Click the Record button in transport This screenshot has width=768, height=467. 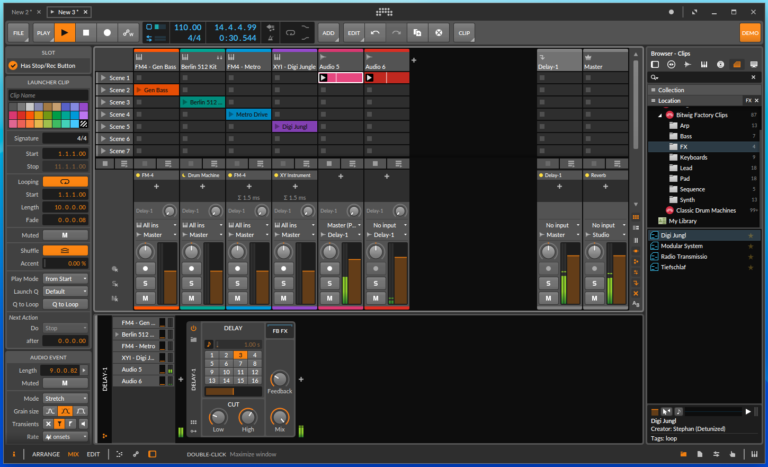point(107,33)
